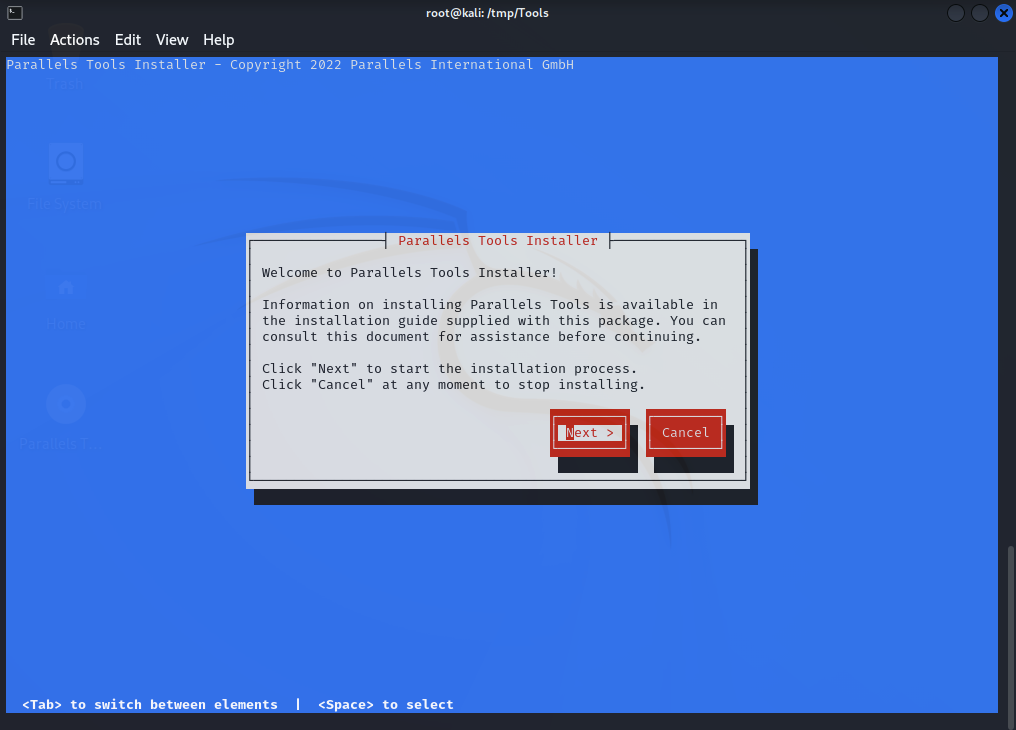
Task: Close the terminal window
Action: (1004, 13)
